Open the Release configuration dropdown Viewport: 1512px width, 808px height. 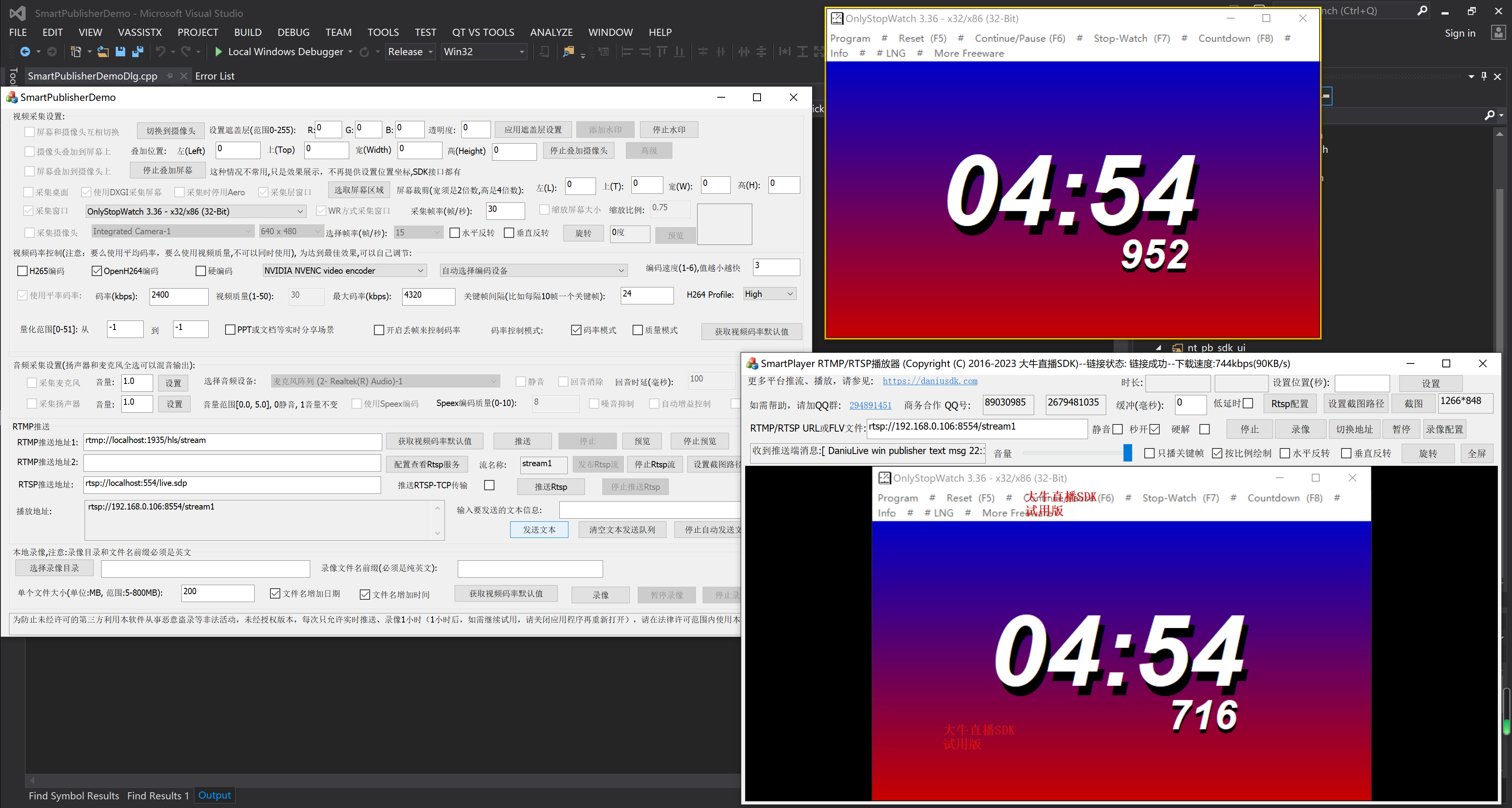tap(410, 52)
